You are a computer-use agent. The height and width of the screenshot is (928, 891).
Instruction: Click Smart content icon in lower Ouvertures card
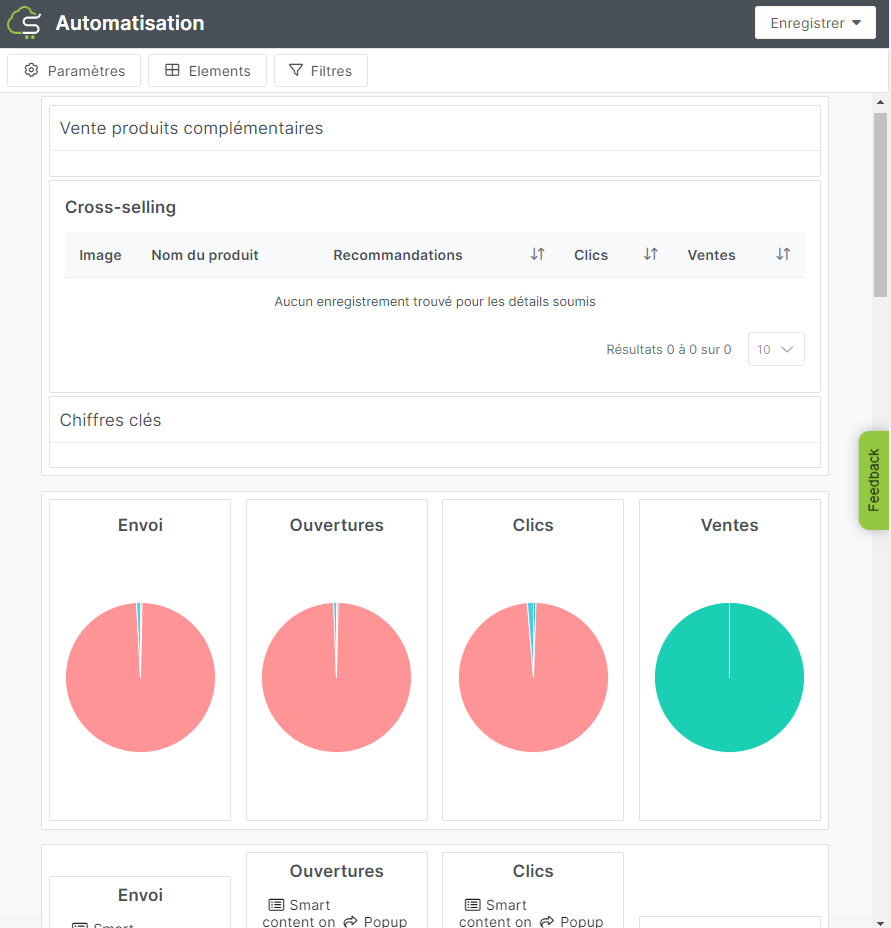(x=276, y=905)
